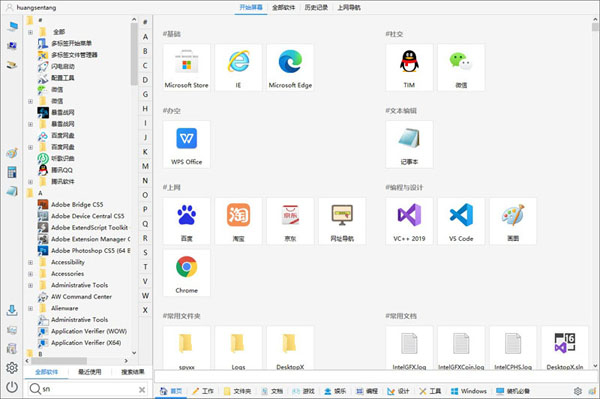This screenshot has height=399, width=600.
Task: Open the 淘宝 tile
Action: (x=238, y=221)
